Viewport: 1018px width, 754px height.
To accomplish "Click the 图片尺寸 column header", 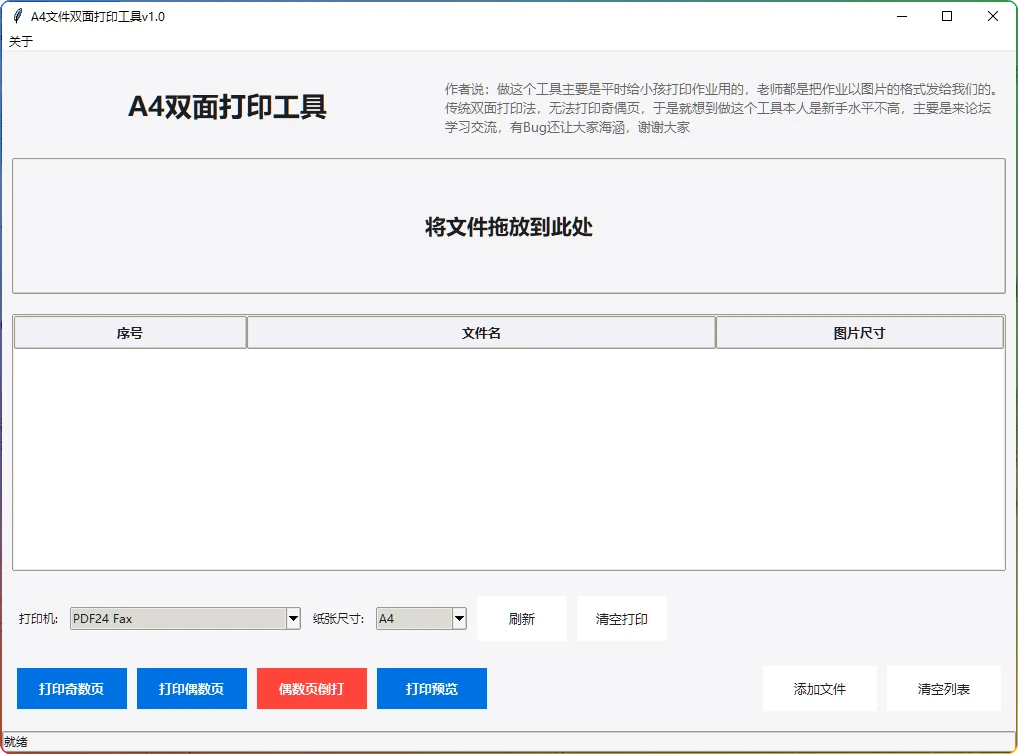I will tap(859, 331).
